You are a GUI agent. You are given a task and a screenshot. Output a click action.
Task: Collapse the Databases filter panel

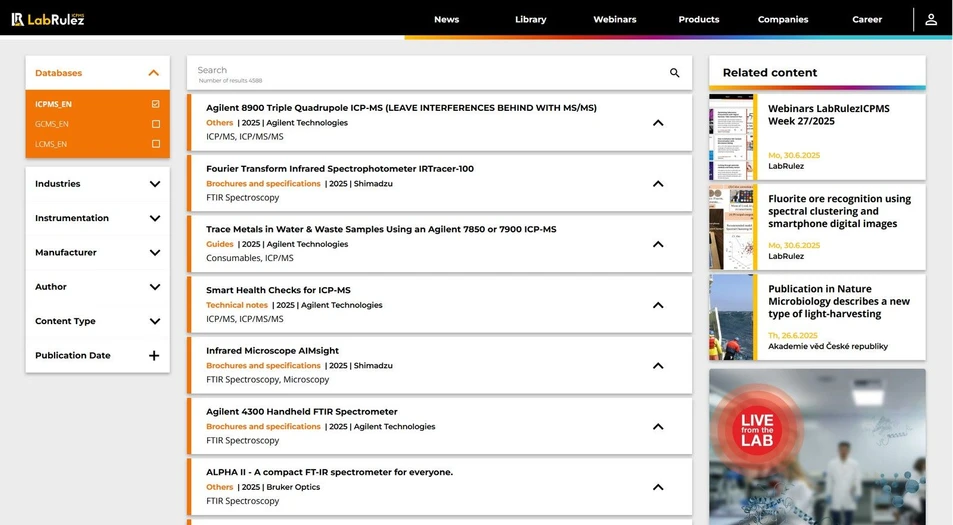[x=154, y=73]
